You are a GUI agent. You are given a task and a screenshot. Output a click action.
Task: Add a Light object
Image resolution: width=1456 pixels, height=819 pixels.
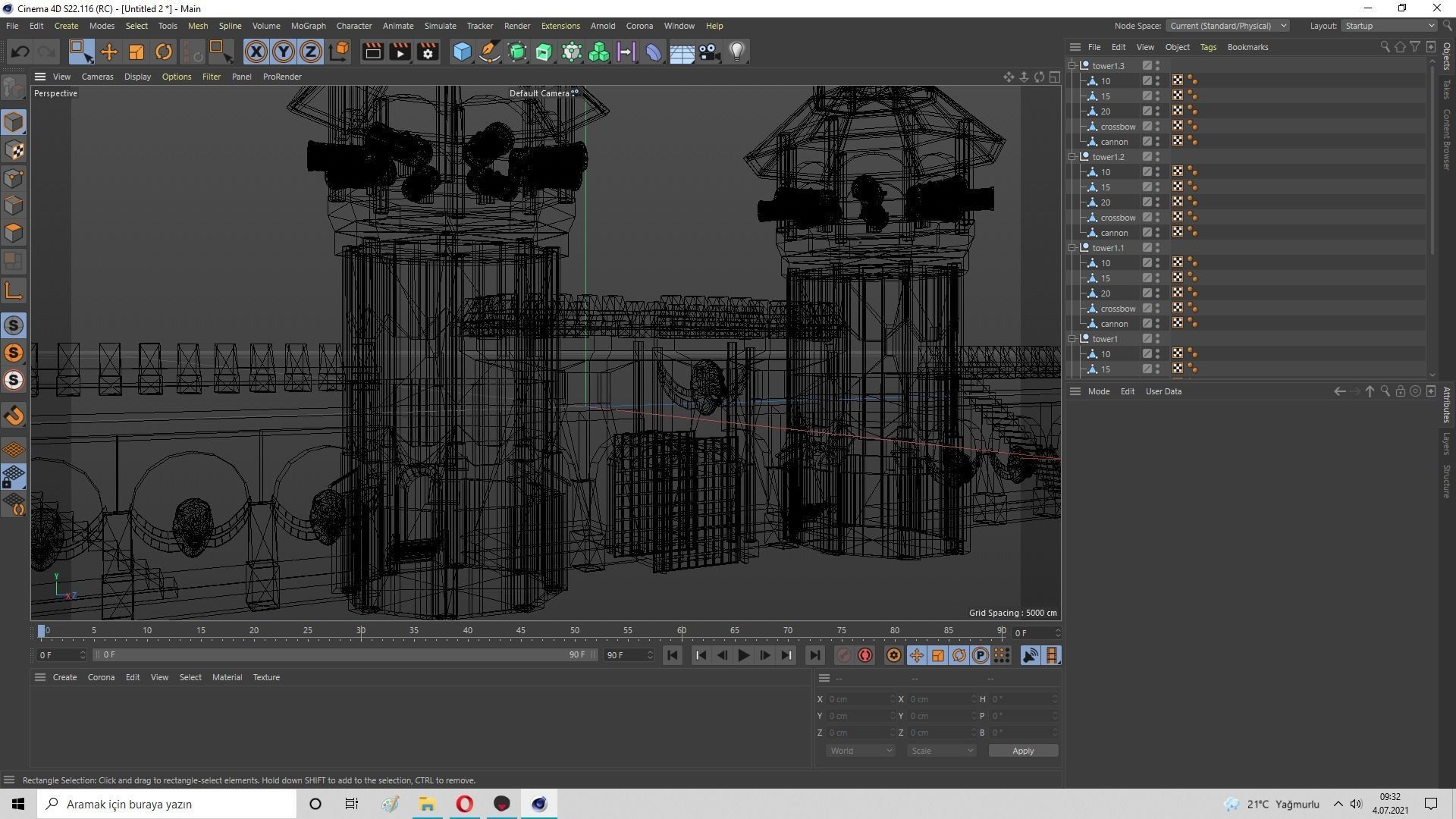pos(737,52)
